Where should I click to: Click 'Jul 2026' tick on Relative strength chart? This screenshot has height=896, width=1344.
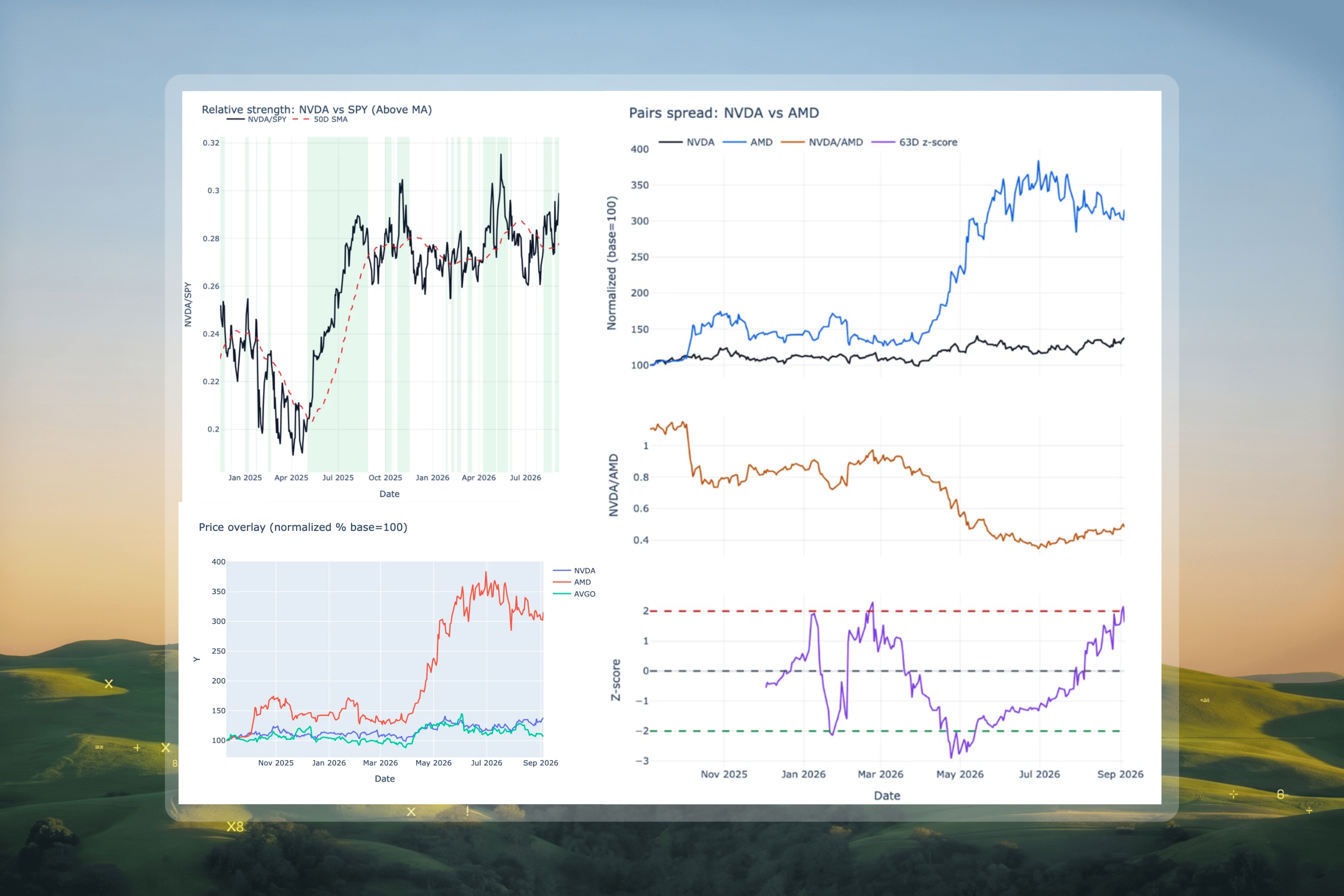coord(525,478)
